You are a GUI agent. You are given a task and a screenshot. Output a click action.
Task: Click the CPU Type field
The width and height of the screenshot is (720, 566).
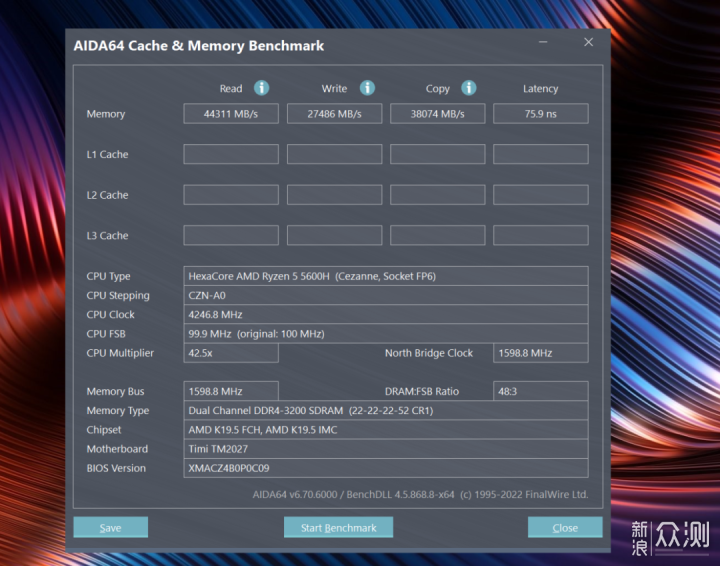386,276
